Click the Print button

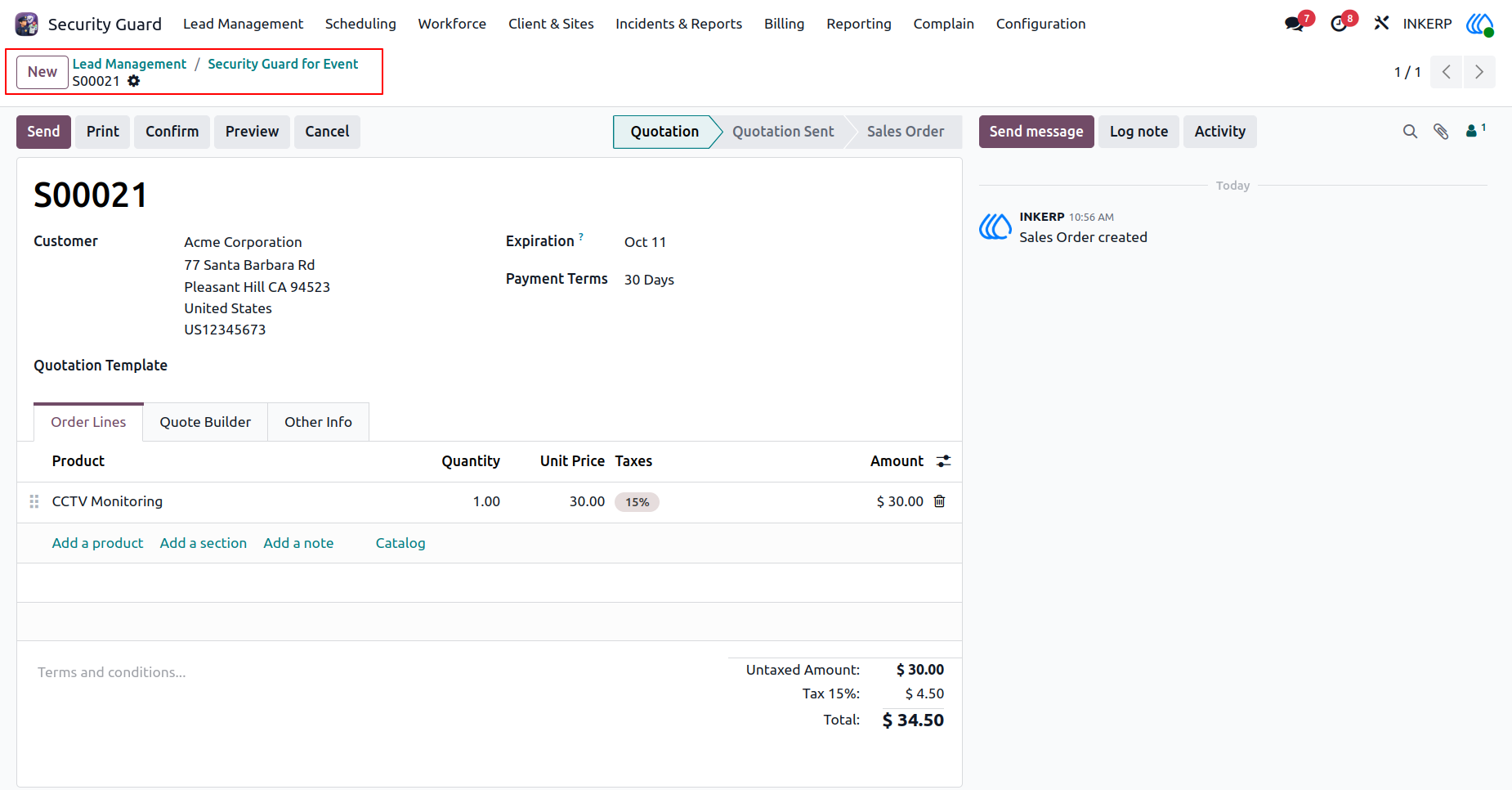103,132
